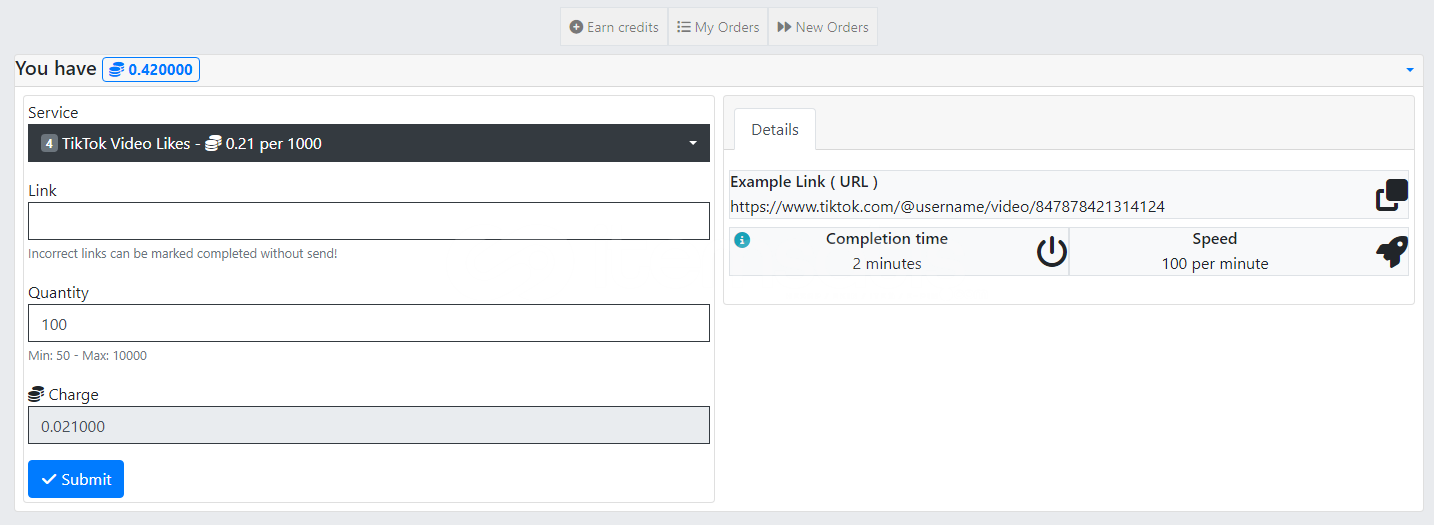Click into the Quantity field

tap(368, 323)
